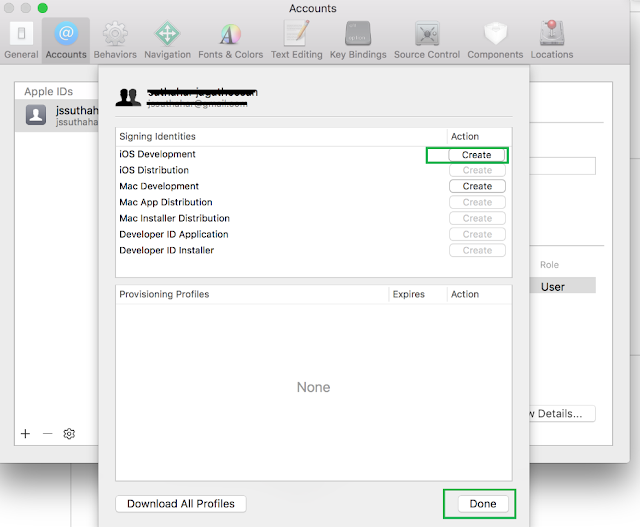Select the Mac Development identity row
The image size is (640, 527).
pos(313,186)
